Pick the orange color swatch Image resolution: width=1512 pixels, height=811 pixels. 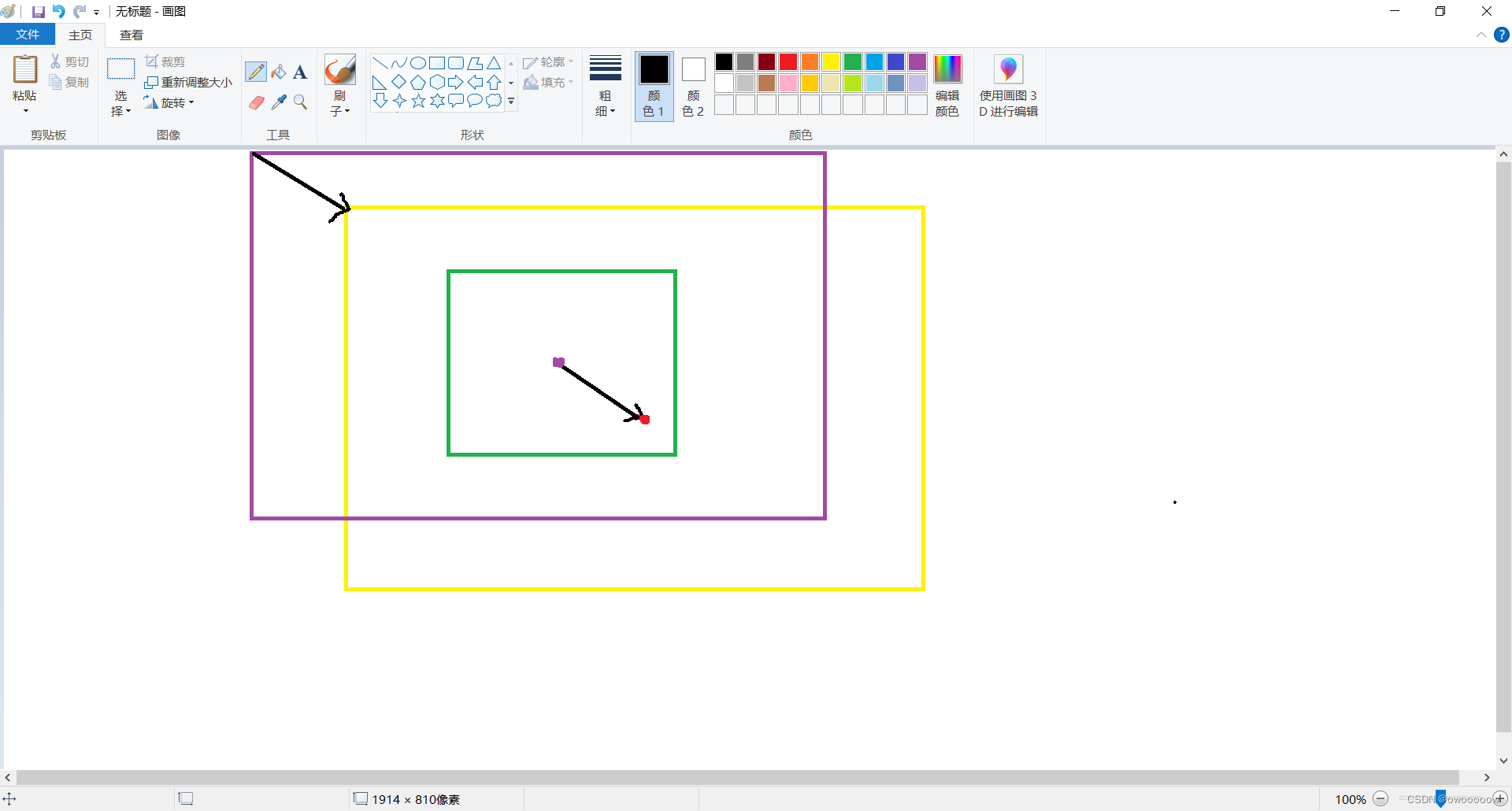click(810, 61)
